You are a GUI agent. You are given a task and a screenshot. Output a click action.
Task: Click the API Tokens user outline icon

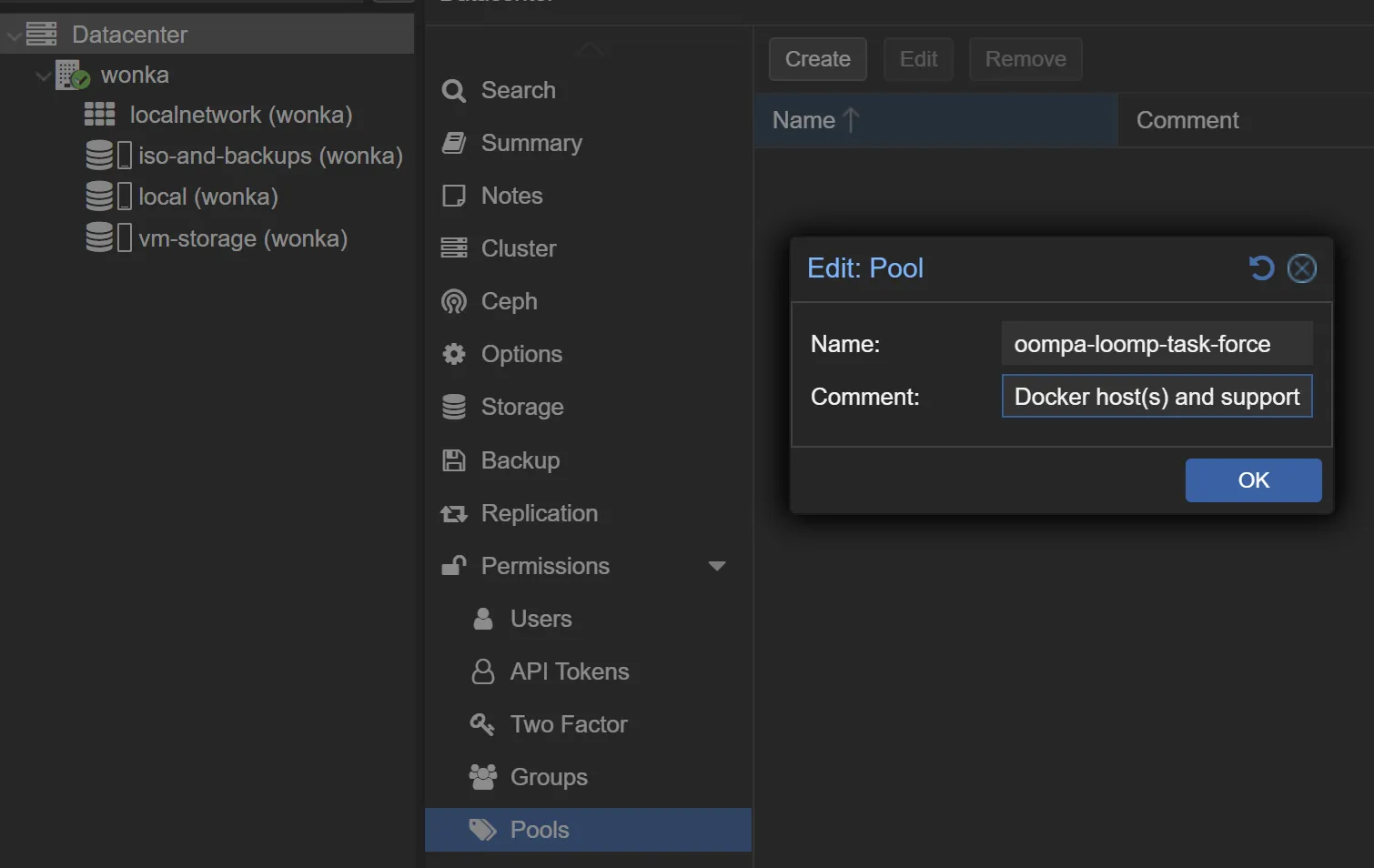click(x=483, y=671)
